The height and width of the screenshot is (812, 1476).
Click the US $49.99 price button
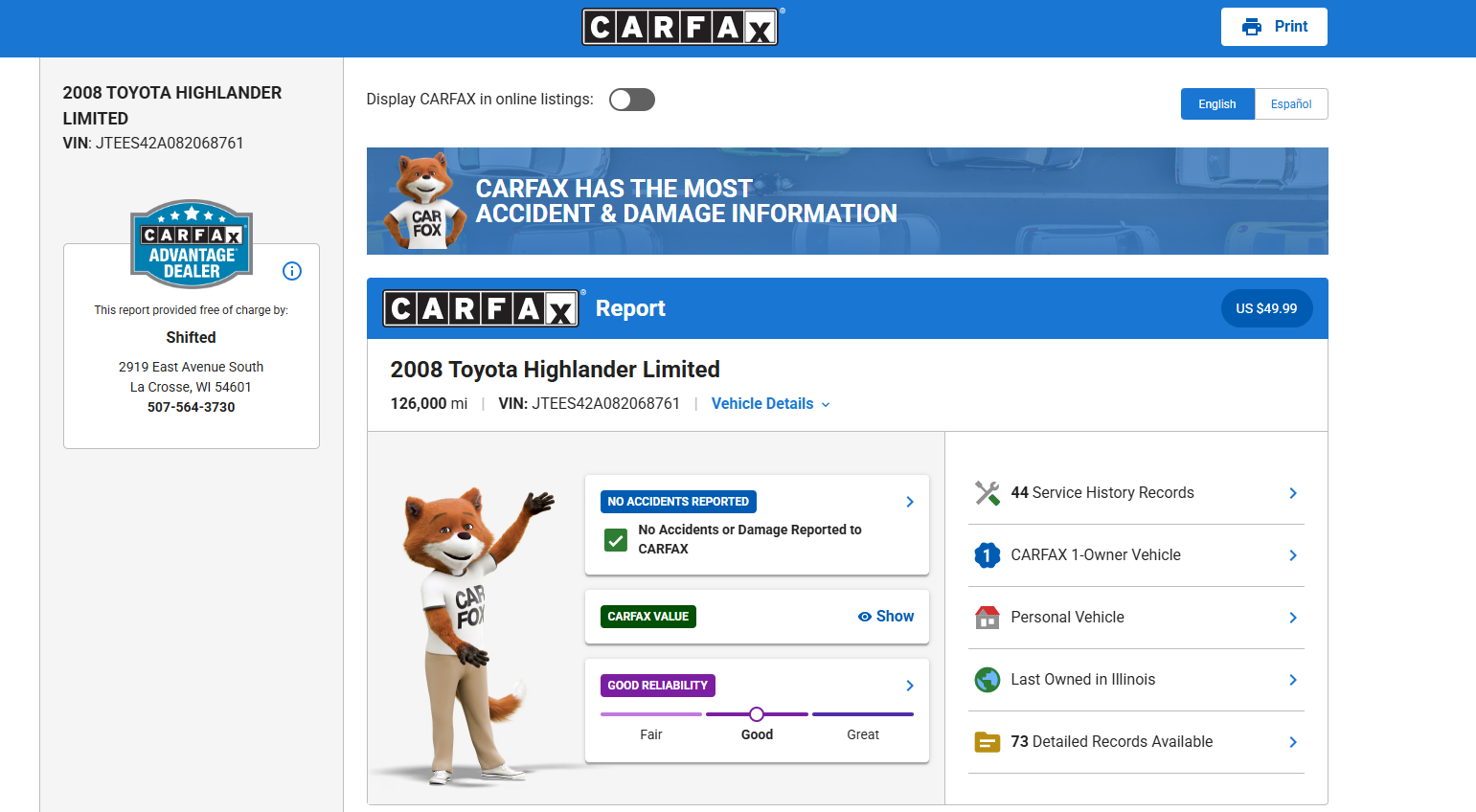point(1266,308)
